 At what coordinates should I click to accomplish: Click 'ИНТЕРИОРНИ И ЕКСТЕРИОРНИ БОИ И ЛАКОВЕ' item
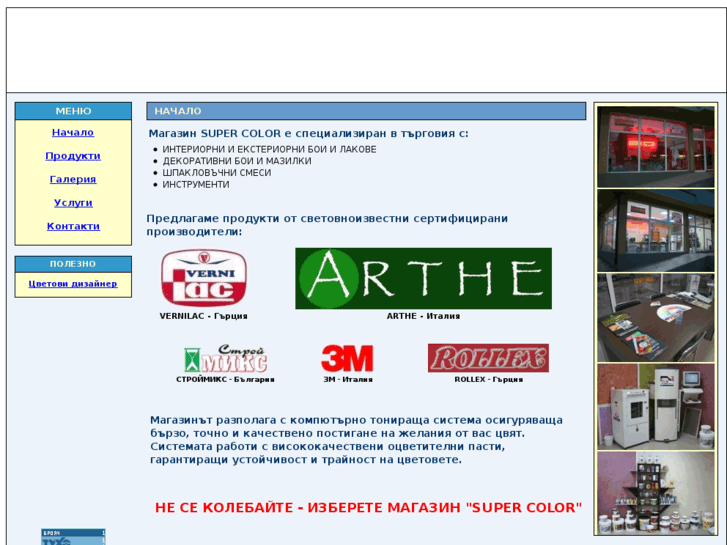point(269,149)
